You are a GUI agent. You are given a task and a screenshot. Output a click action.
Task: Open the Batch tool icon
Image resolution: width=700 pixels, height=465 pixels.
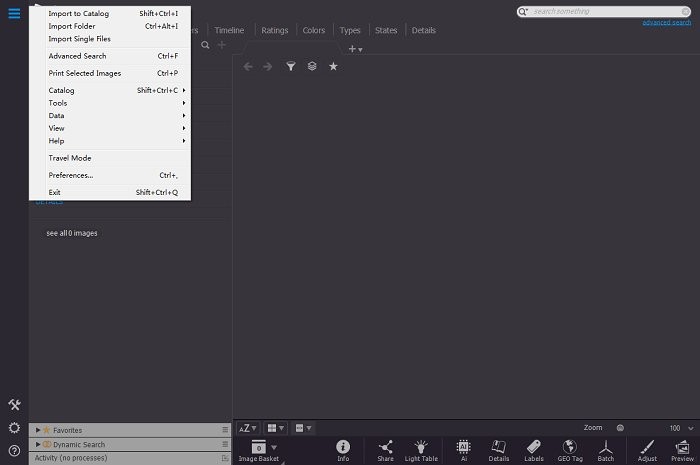coord(606,450)
